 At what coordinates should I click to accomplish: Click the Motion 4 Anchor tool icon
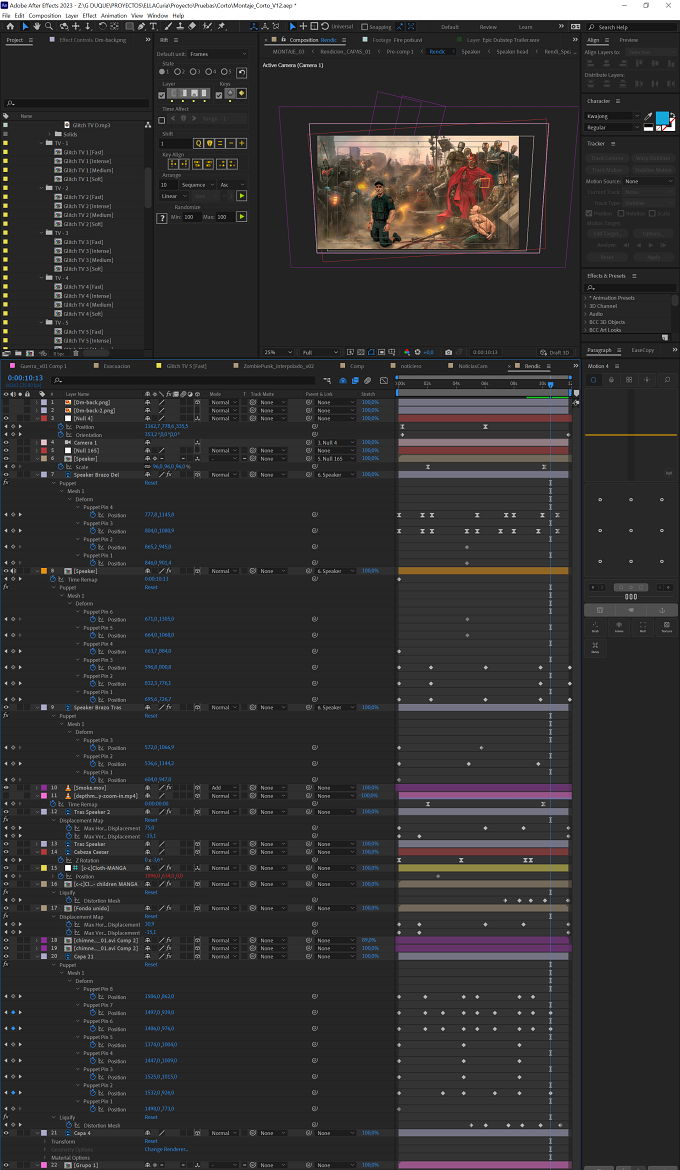coord(661,610)
